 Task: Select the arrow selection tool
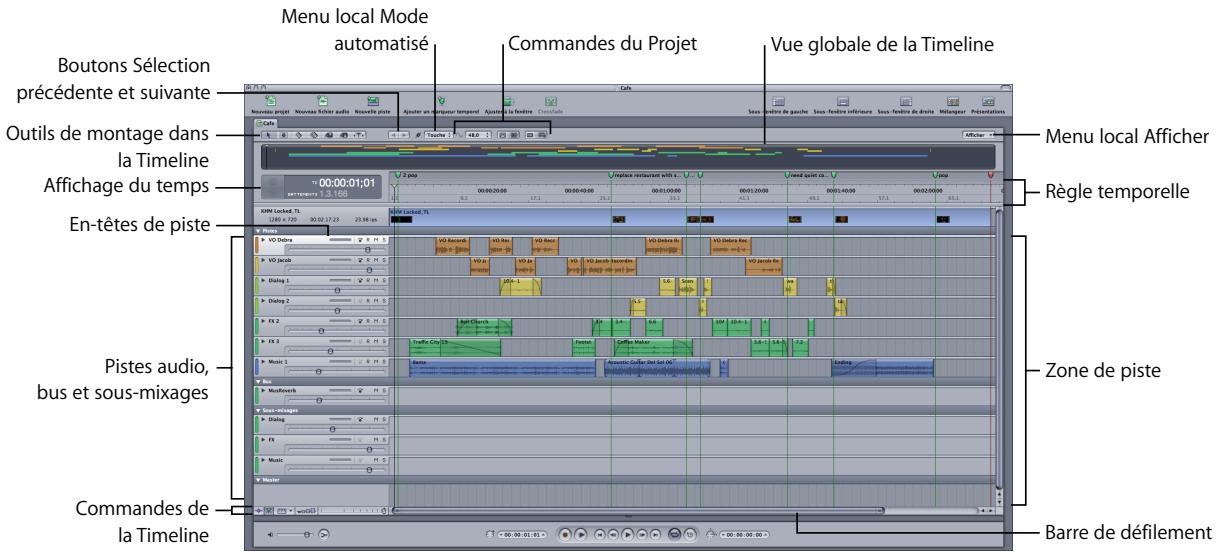(267, 134)
